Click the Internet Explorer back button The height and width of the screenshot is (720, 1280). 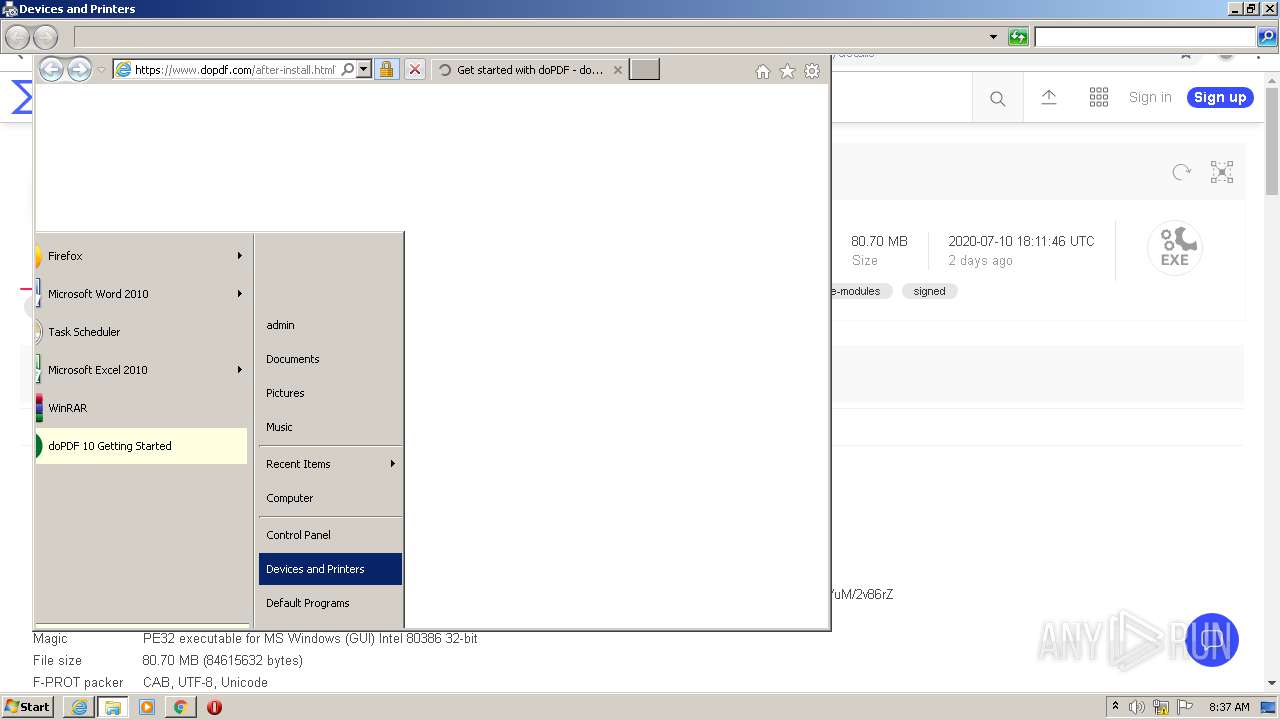click(51, 69)
